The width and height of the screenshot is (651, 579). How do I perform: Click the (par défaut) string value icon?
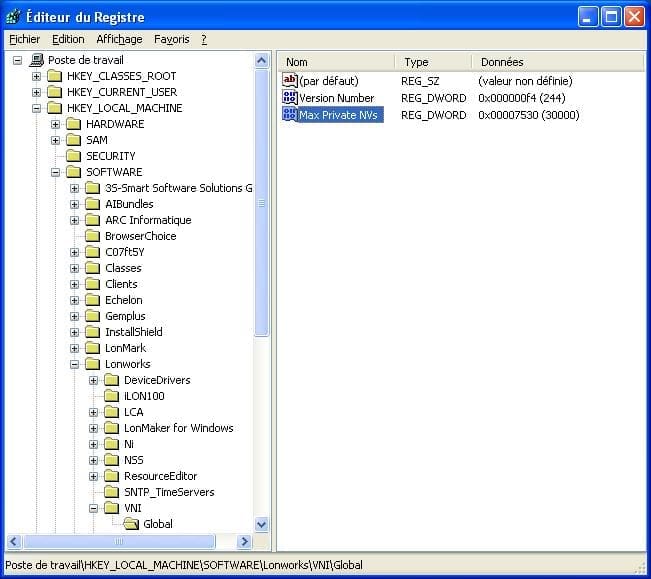290,80
